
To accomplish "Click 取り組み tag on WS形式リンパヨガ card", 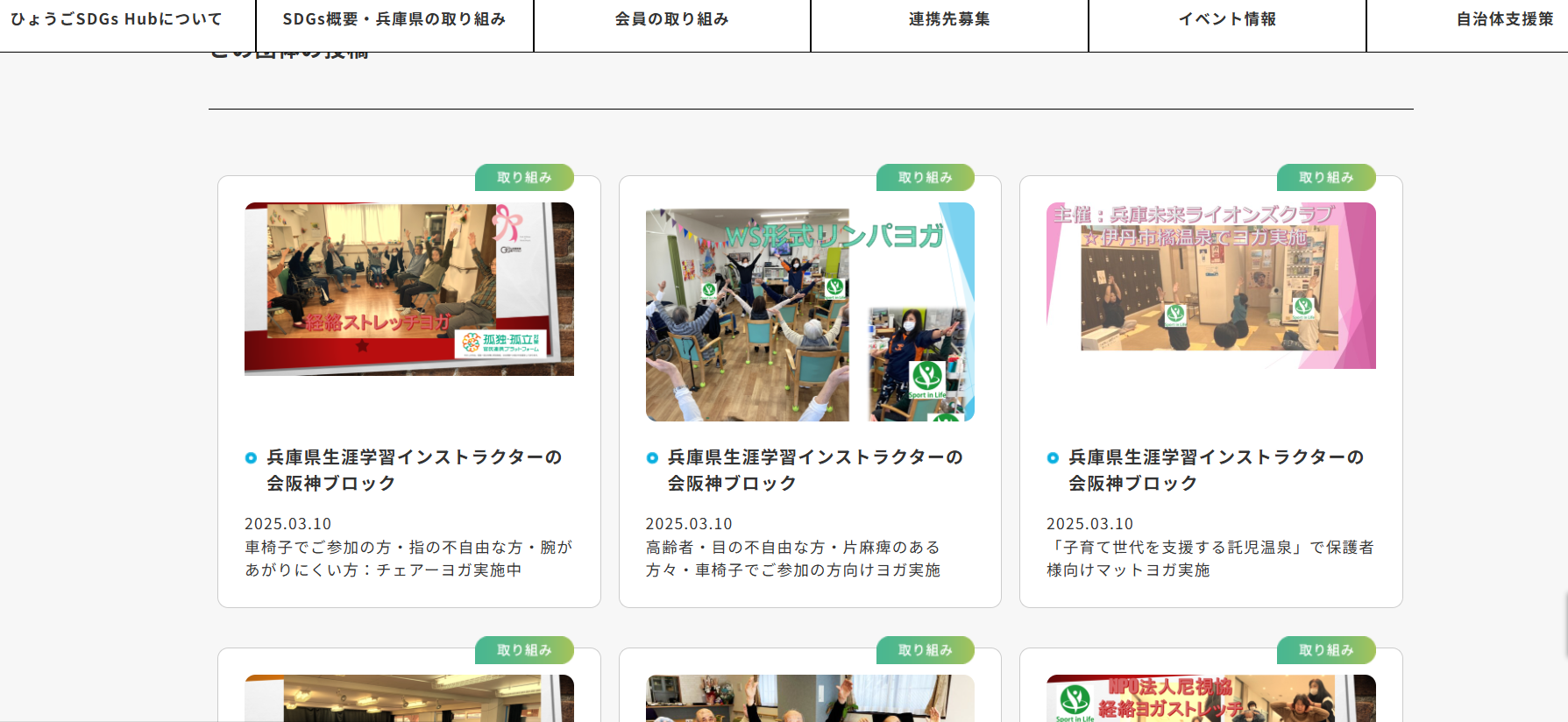I will pyautogui.click(x=925, y=178).
